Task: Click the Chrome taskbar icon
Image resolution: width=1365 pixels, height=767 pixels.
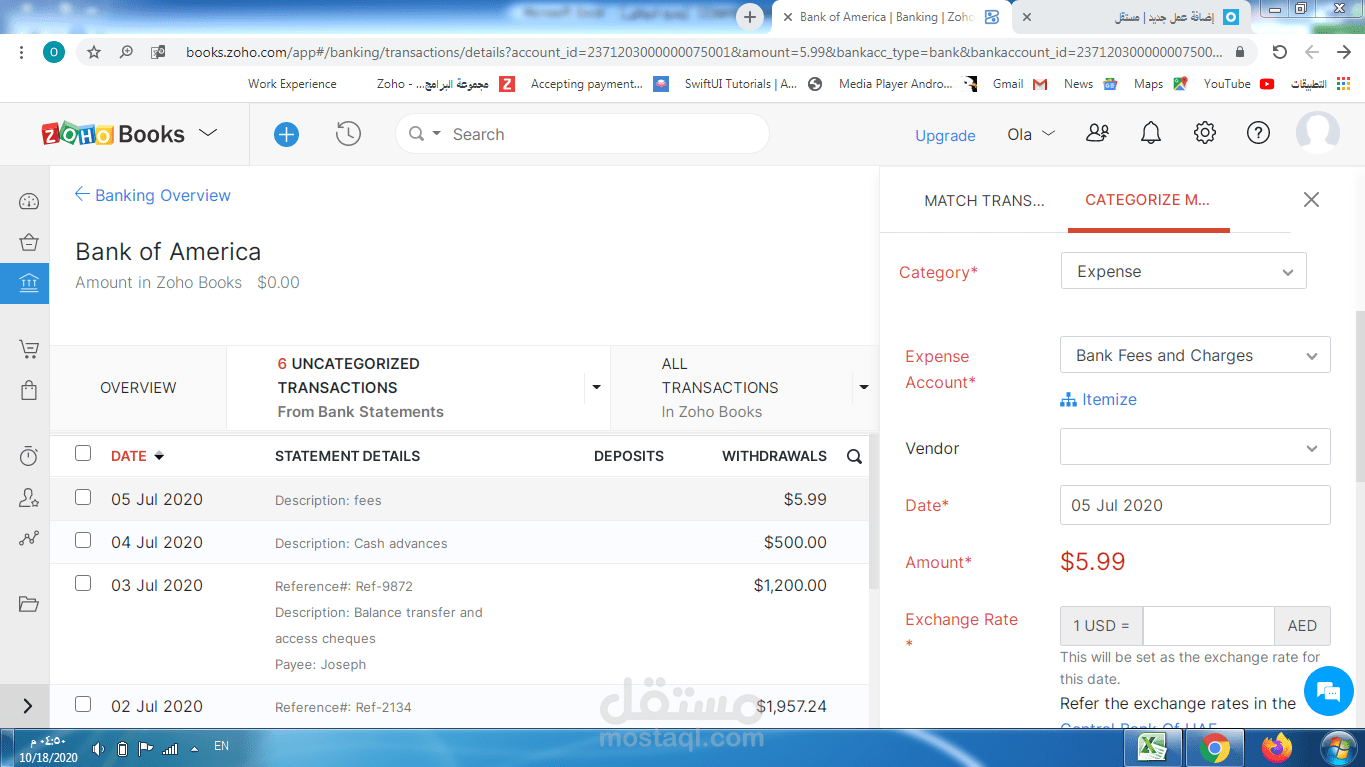Action: click(x=1215, y=748)
